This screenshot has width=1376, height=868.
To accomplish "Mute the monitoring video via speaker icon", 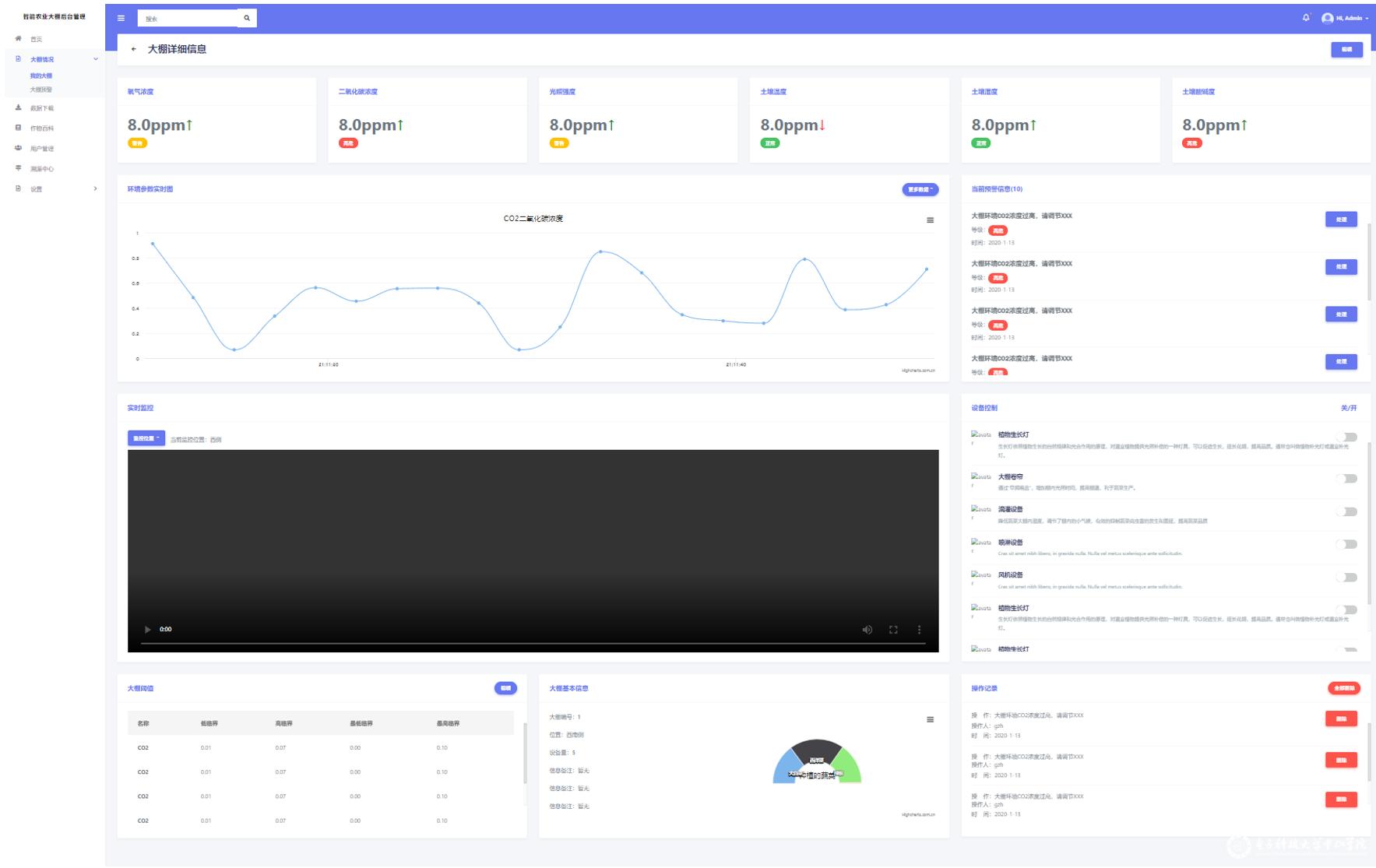I will pos(867,630).
